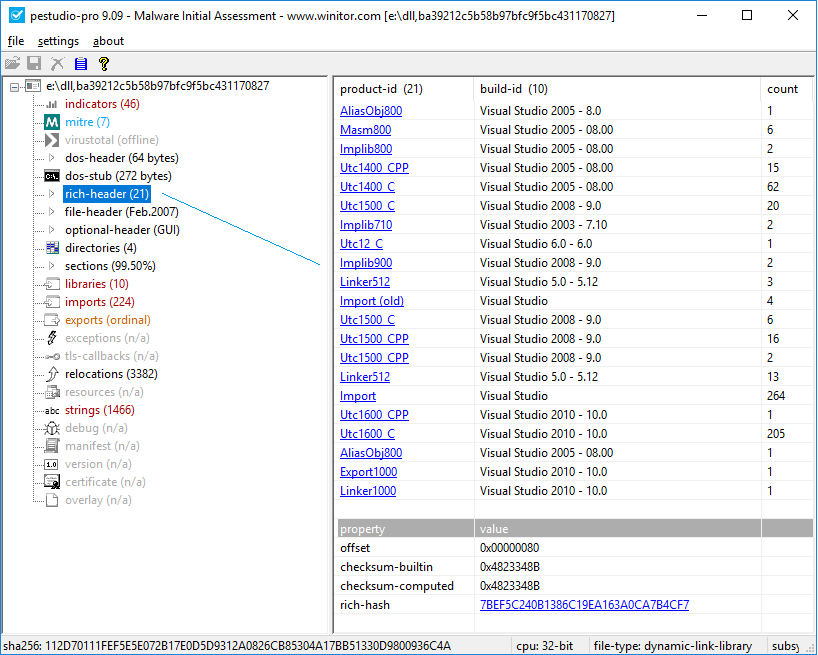Open the about menu
Screen dimensions: 818x655
tap(109, 41)
